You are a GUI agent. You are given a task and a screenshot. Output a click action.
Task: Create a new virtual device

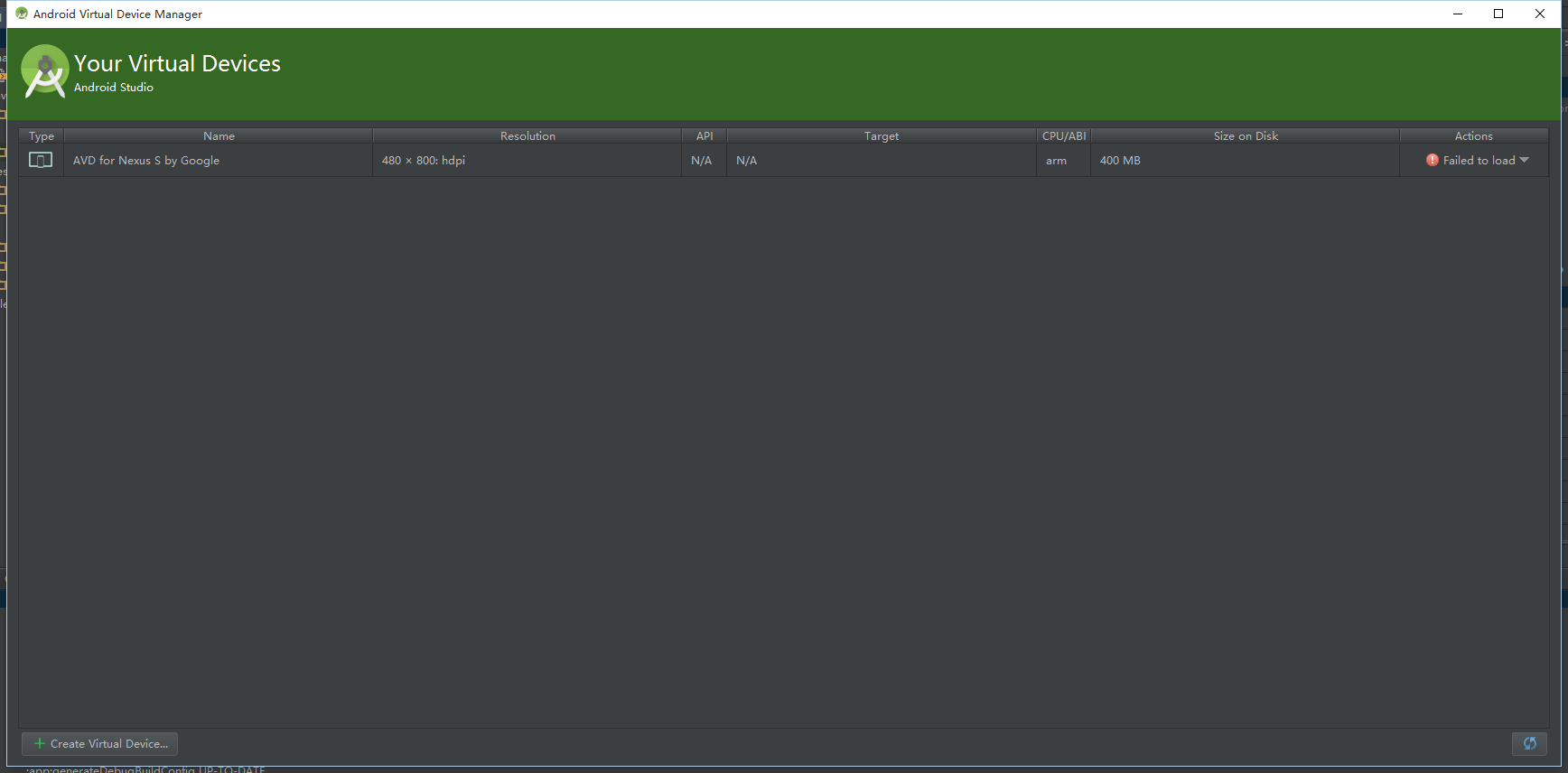tap(99, 743)
